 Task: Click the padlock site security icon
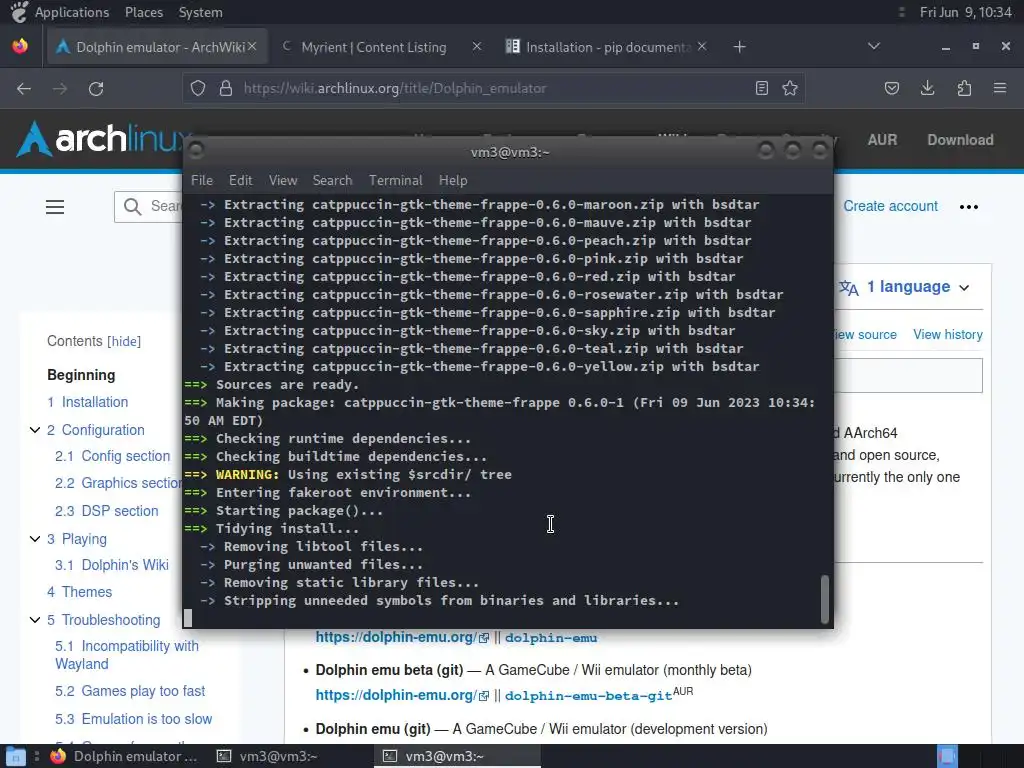coord(226,88)
